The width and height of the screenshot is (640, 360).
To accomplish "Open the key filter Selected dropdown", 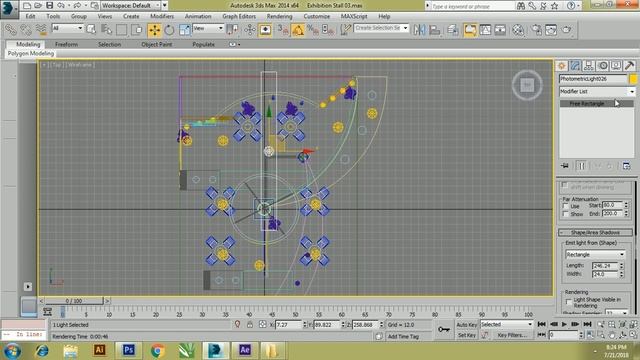I will click(x=506, y=324).
